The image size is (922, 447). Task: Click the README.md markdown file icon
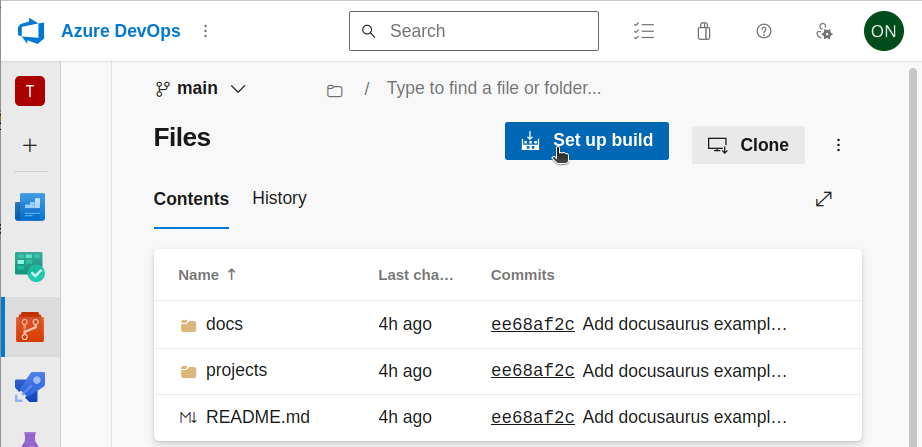[x=188, y=418]
